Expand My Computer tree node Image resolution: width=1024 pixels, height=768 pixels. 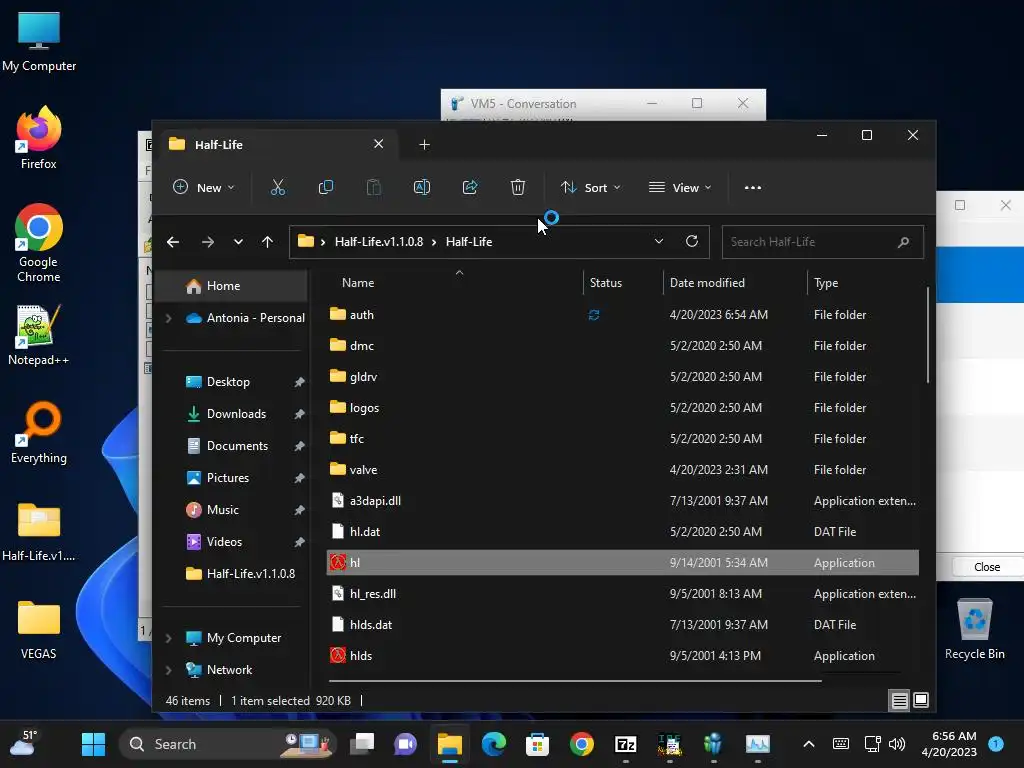(168, 638)
